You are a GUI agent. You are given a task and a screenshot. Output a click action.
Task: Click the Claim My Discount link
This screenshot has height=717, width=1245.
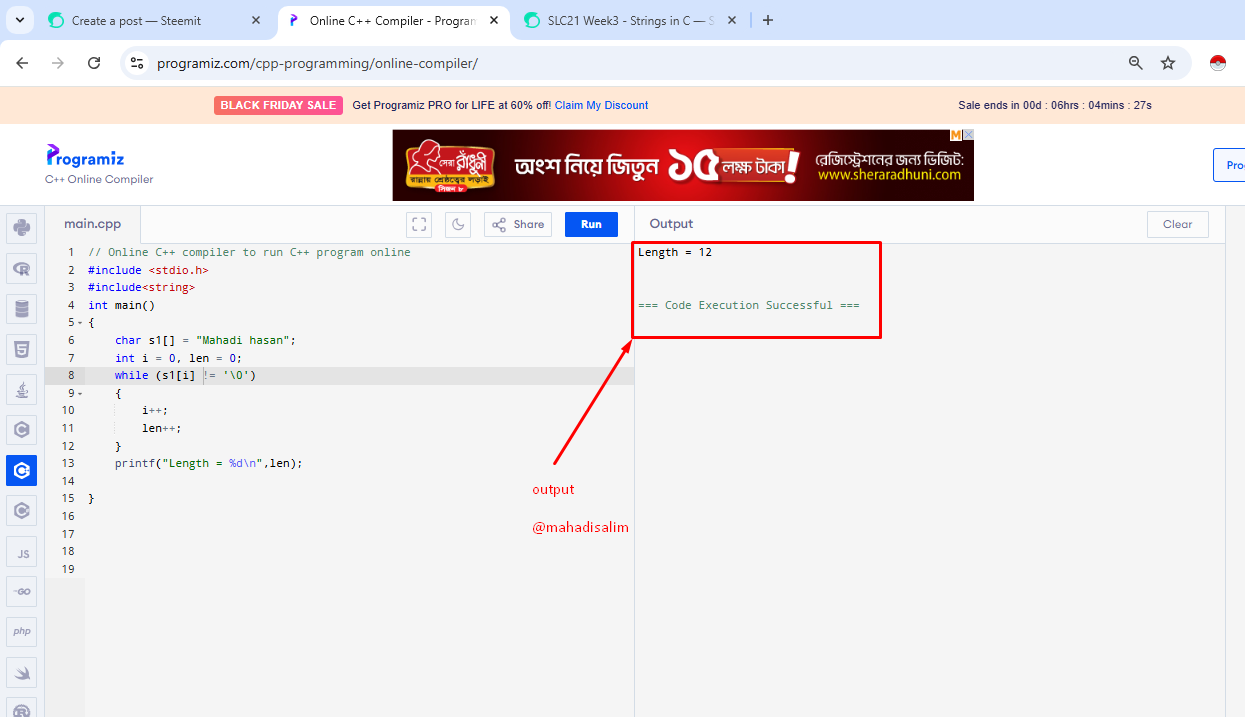point(601,105)
